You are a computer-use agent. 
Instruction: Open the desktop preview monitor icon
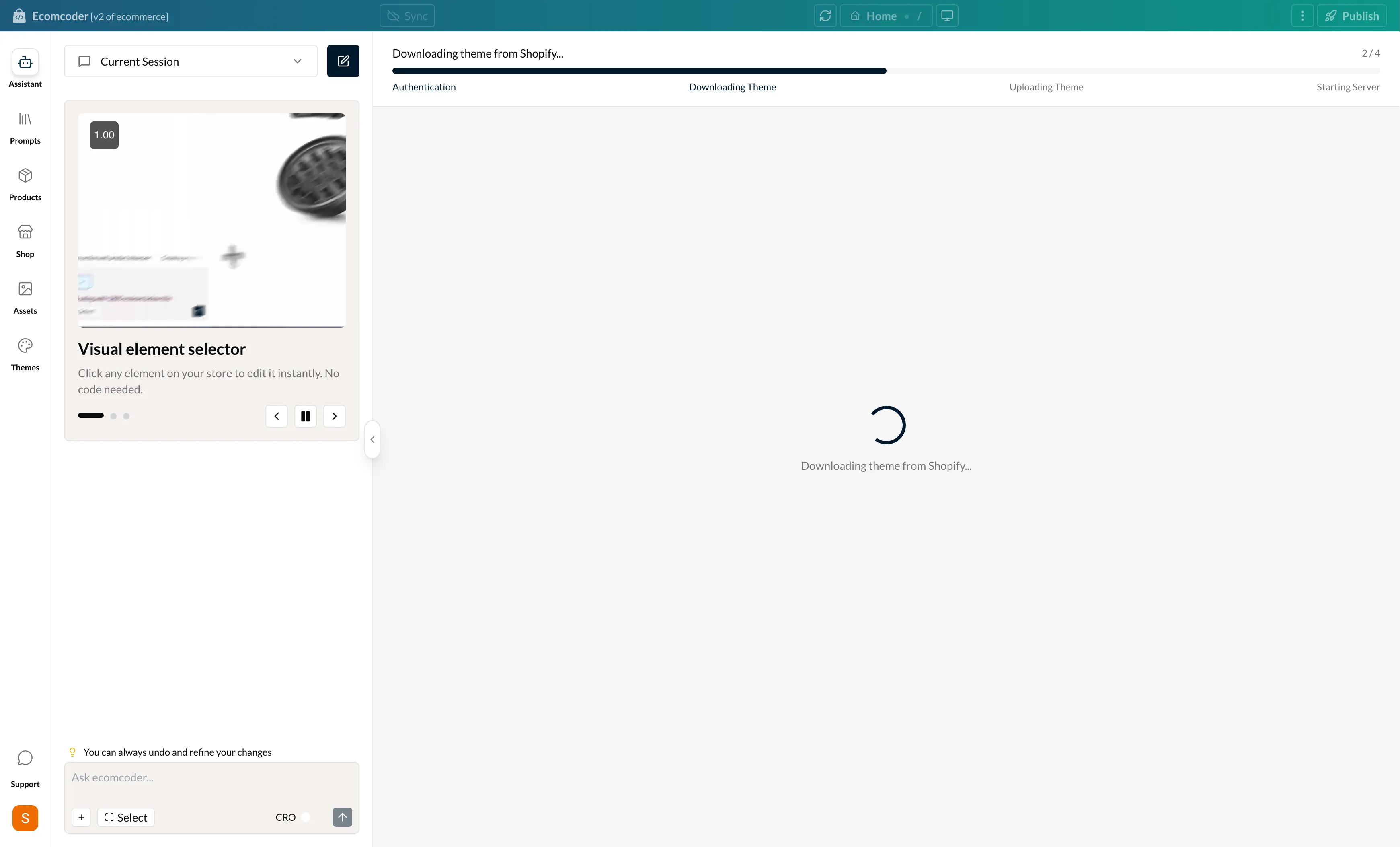(946, 15)
